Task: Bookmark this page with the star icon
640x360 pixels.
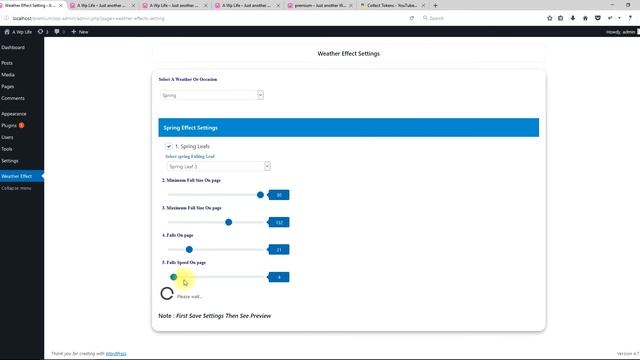Action: click(x=549, y=18)
